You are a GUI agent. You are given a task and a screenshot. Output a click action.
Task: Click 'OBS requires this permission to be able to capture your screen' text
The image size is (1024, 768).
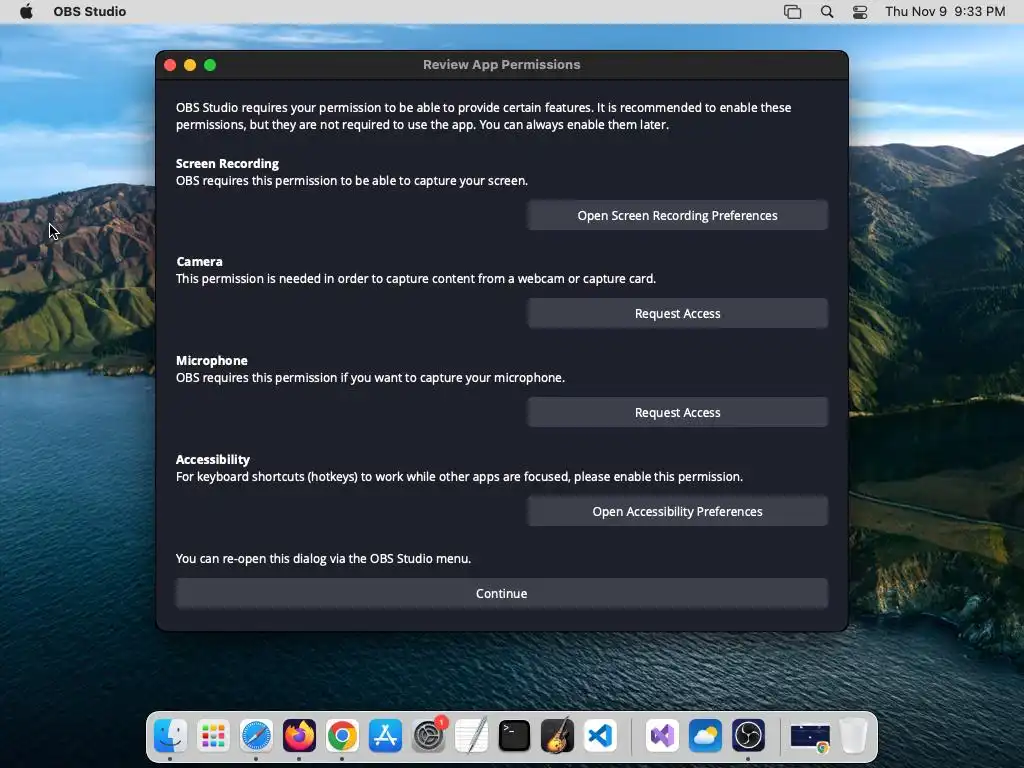(x=351, y=180)
